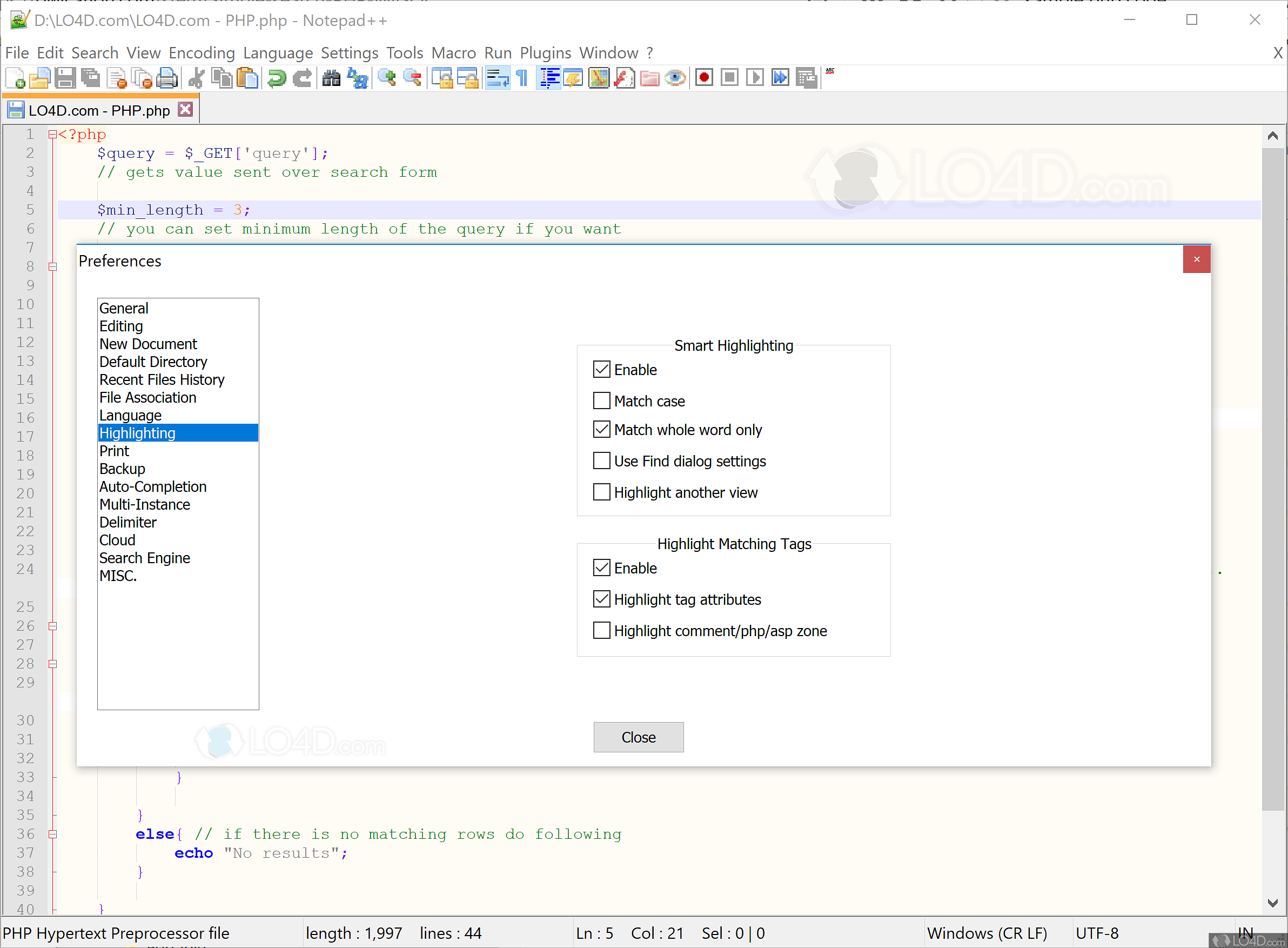Open Find with the binoculars icon
The image size is (1288, 948).
pyautogui.click(x=331, y=78)
